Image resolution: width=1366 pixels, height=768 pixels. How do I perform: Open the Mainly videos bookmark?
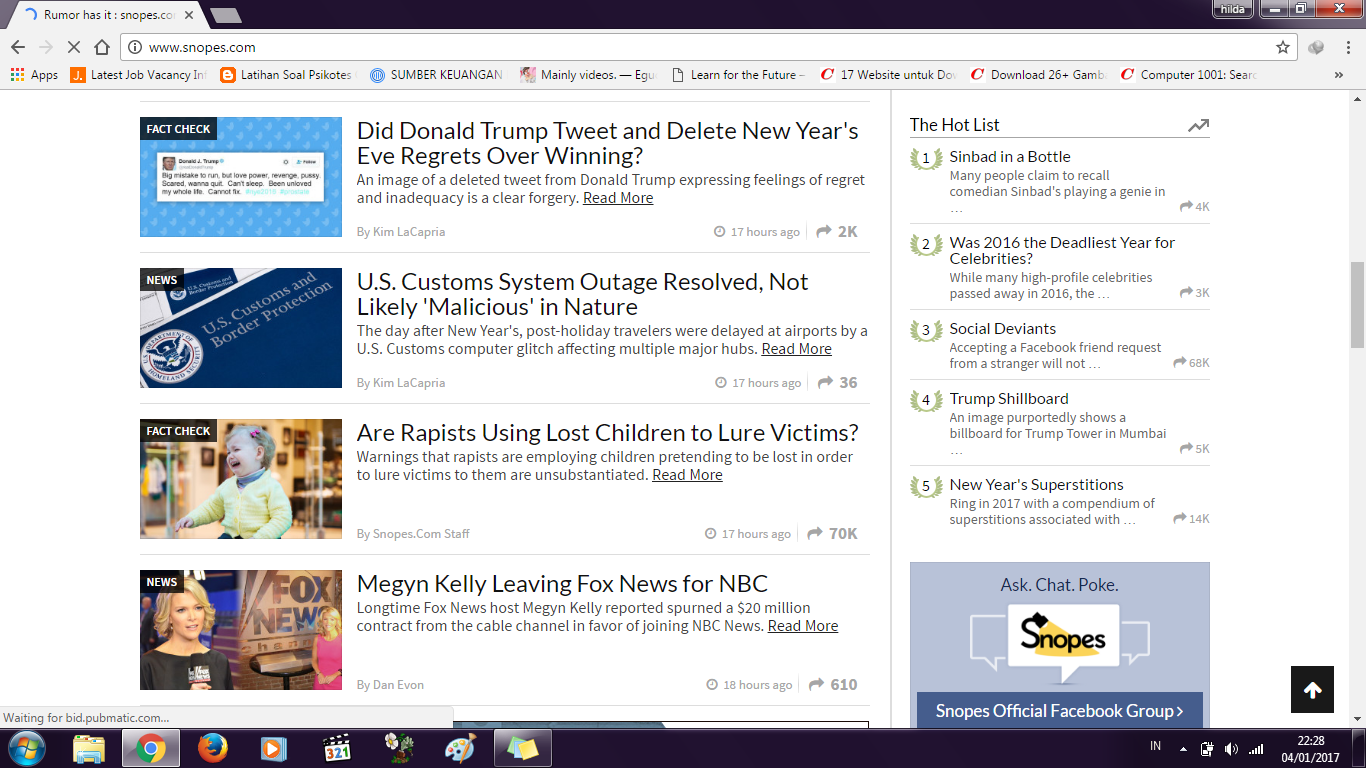[588, 75]
